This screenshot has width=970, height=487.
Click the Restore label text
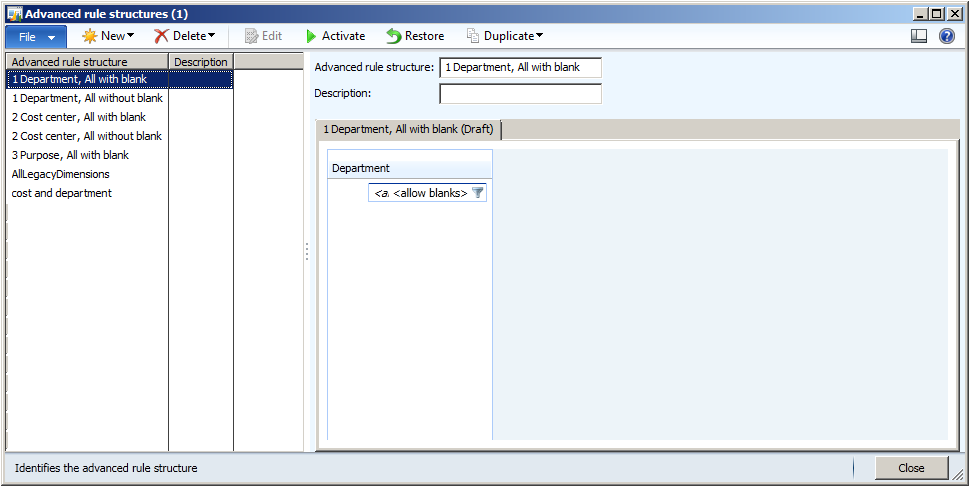click(x=424, y=36)
